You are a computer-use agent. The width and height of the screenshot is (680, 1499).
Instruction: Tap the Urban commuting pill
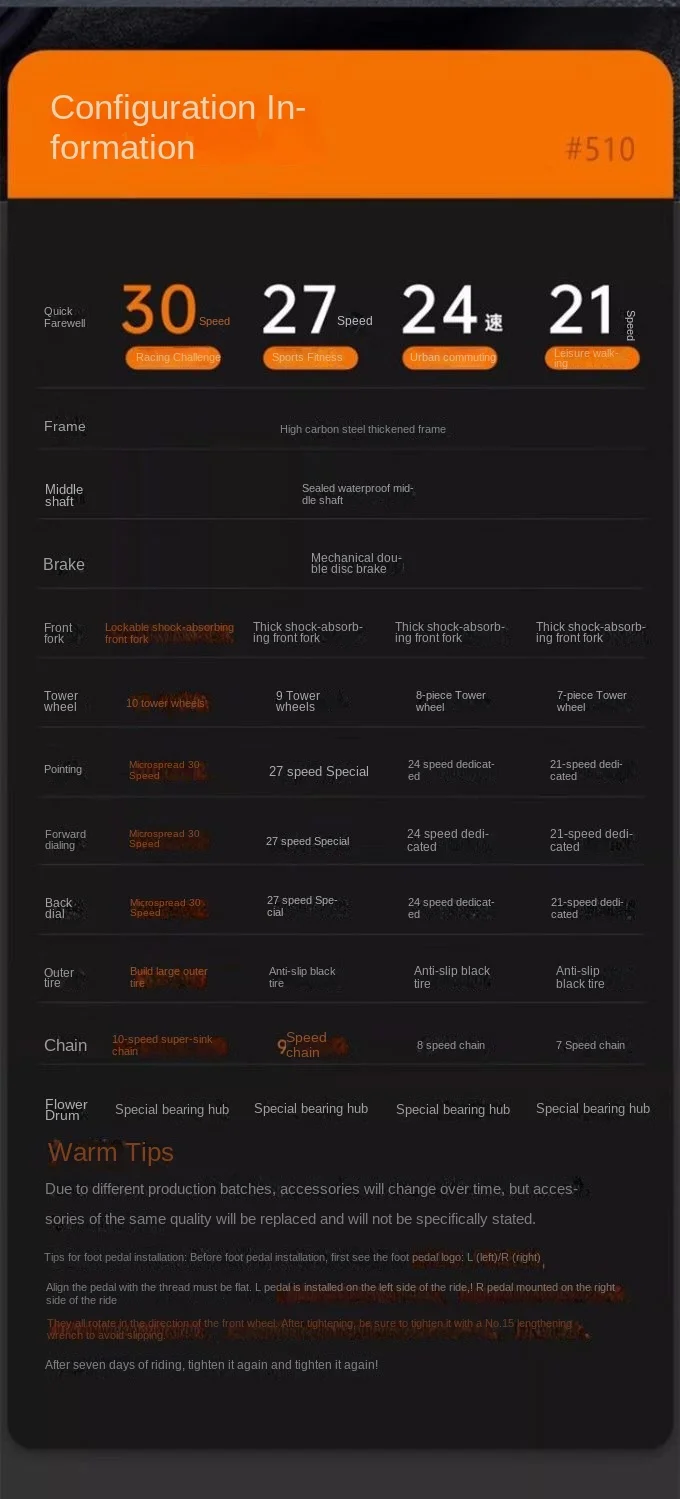[451, 357]
